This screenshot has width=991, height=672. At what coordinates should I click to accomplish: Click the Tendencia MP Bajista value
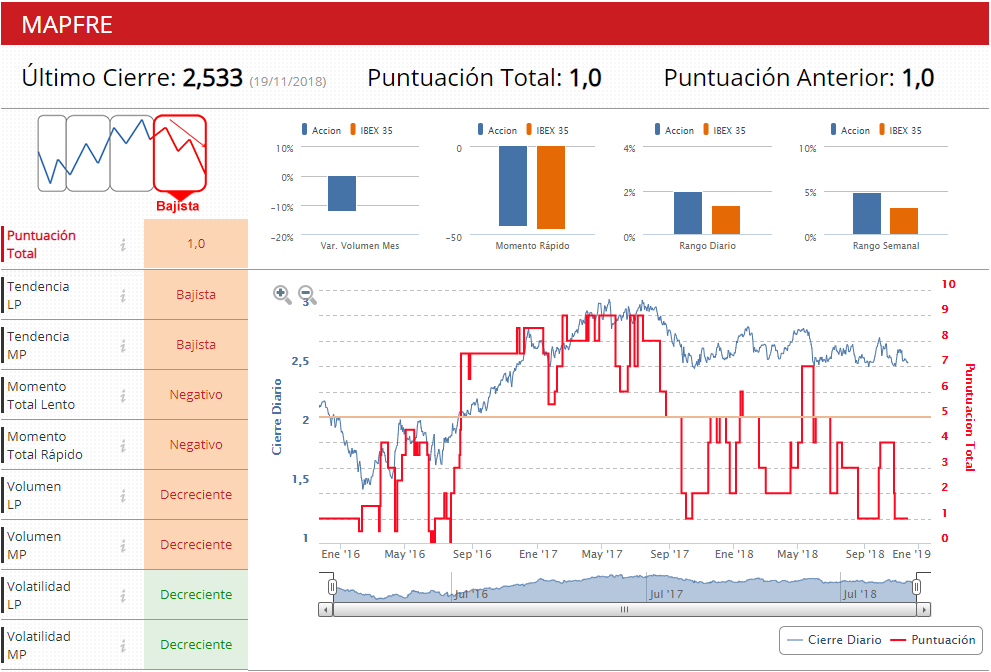pyautogui.click(x=196, y=345)
